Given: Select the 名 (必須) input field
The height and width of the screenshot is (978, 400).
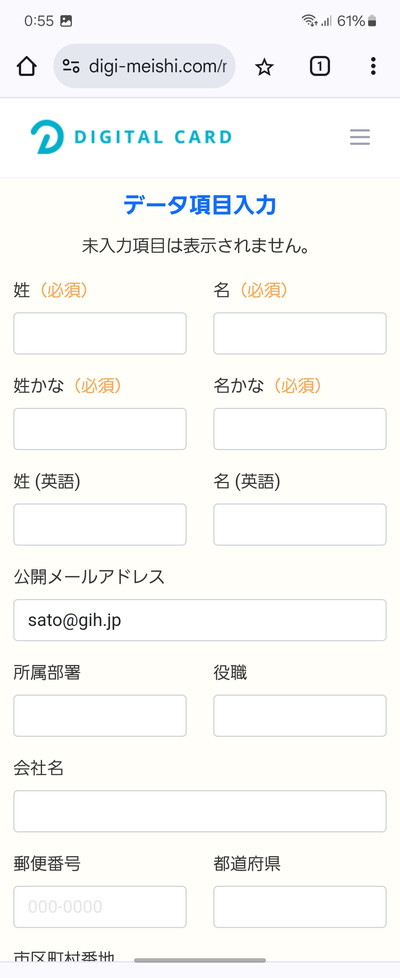Looking at the screenshot, I should 300,333.
